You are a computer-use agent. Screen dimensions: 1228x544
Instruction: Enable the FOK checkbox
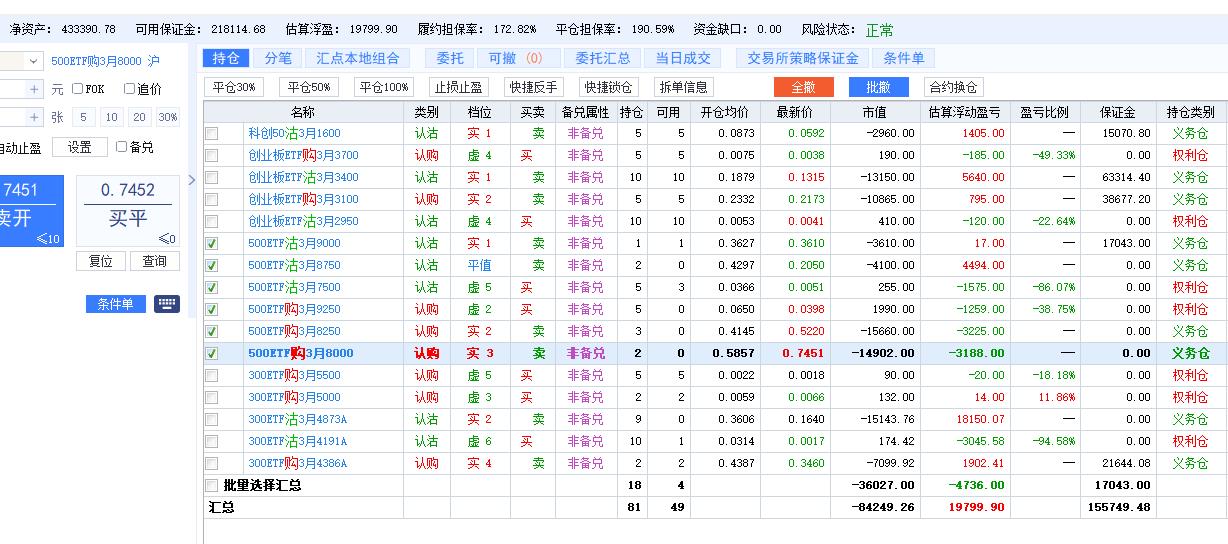(78, 89)
